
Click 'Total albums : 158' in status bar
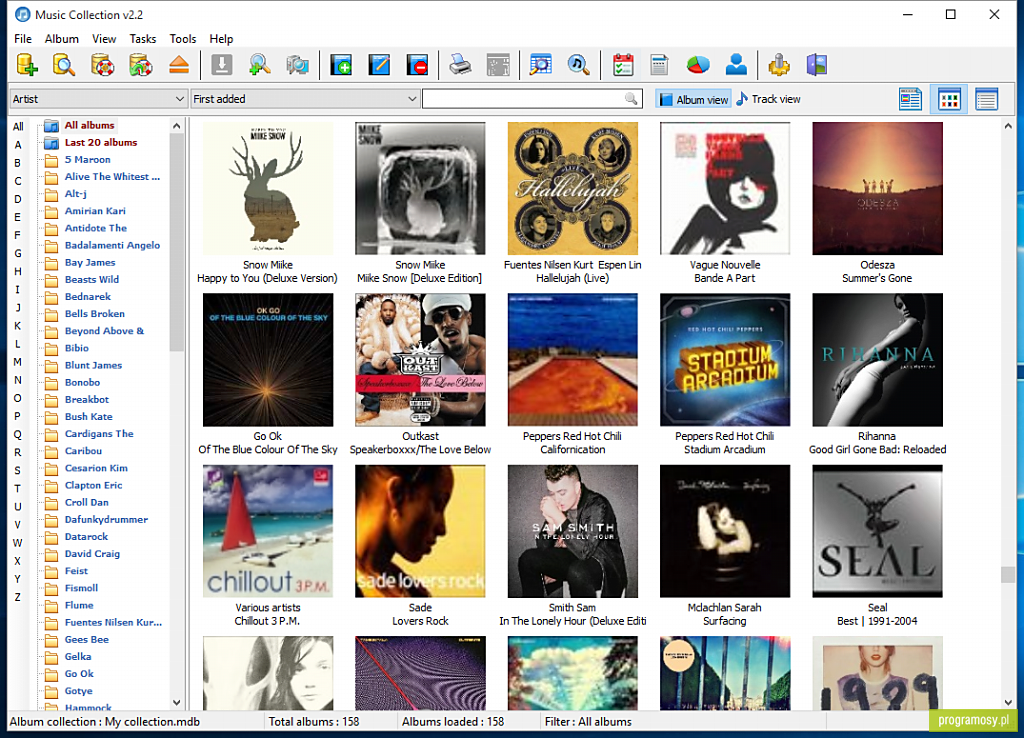tap(313, 722)
